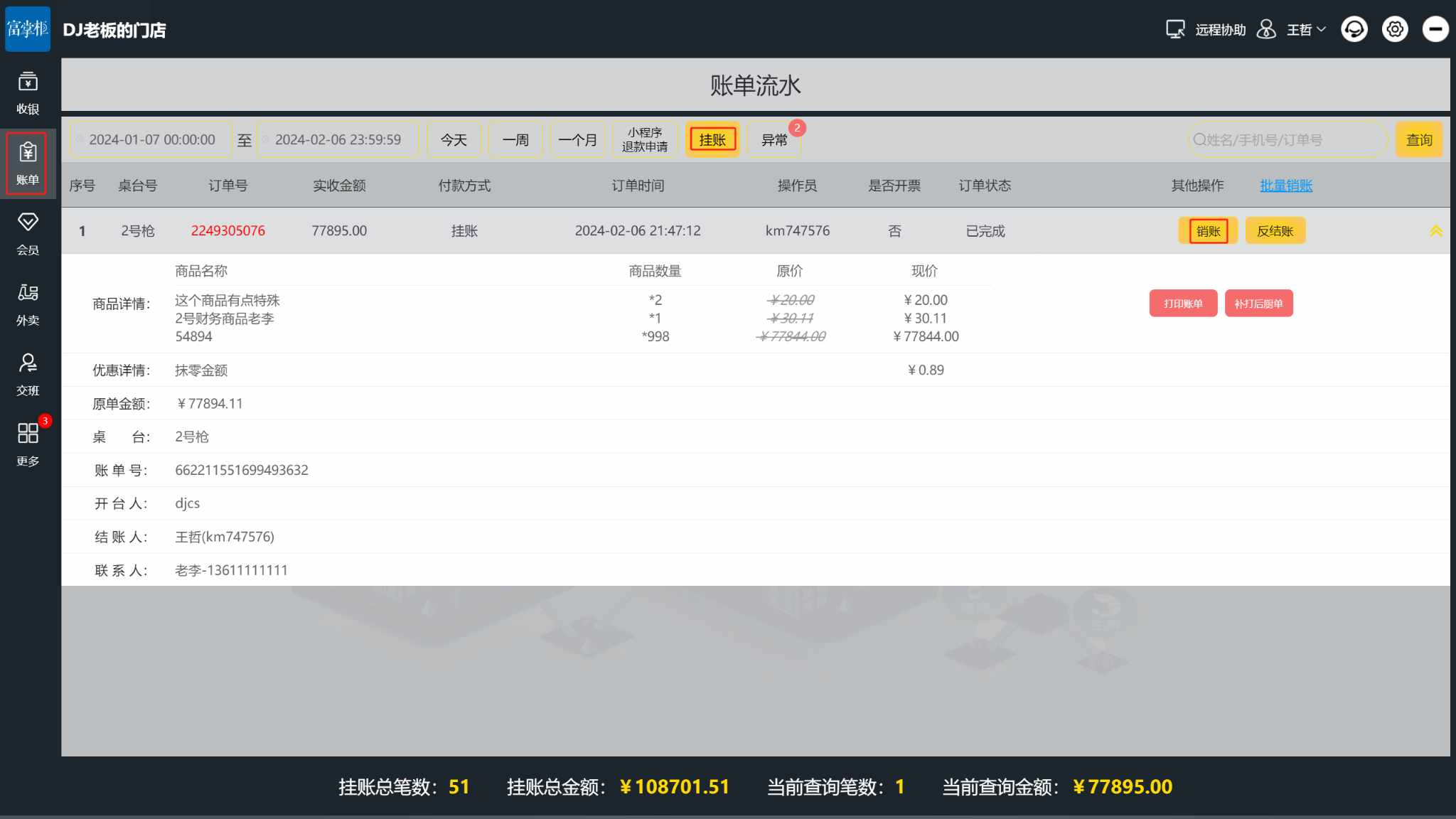
Task: Open the 外卖 delivery sidebar icon
Action: pos(28,304)
